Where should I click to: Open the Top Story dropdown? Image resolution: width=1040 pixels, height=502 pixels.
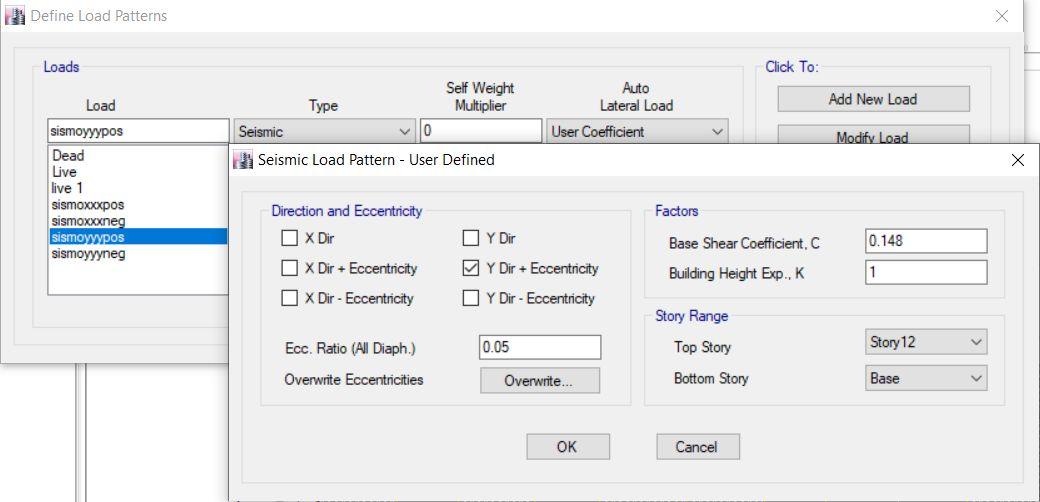925,343
